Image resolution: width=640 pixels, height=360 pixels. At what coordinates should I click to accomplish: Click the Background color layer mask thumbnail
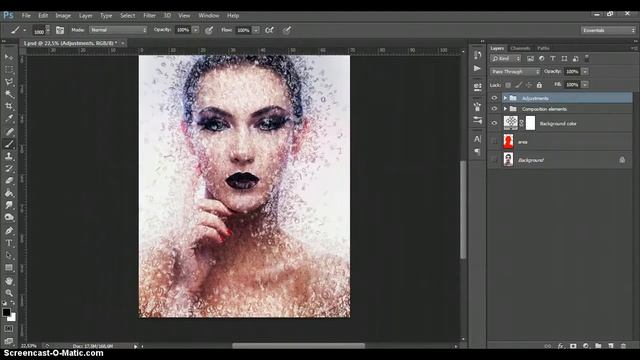pyautogui.click(x=530, y=123)
